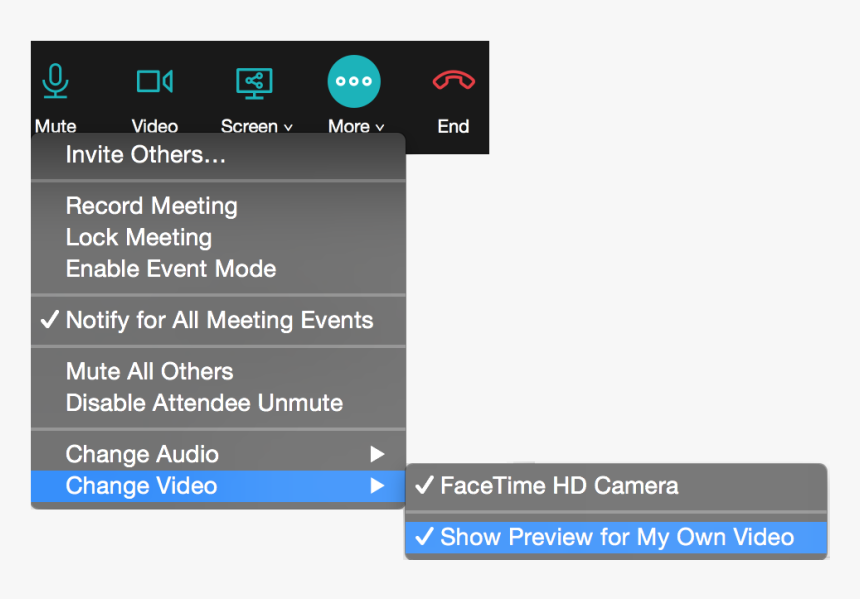Select Enable Event Mode
860x599 pixels.
[x=171, y=269]
